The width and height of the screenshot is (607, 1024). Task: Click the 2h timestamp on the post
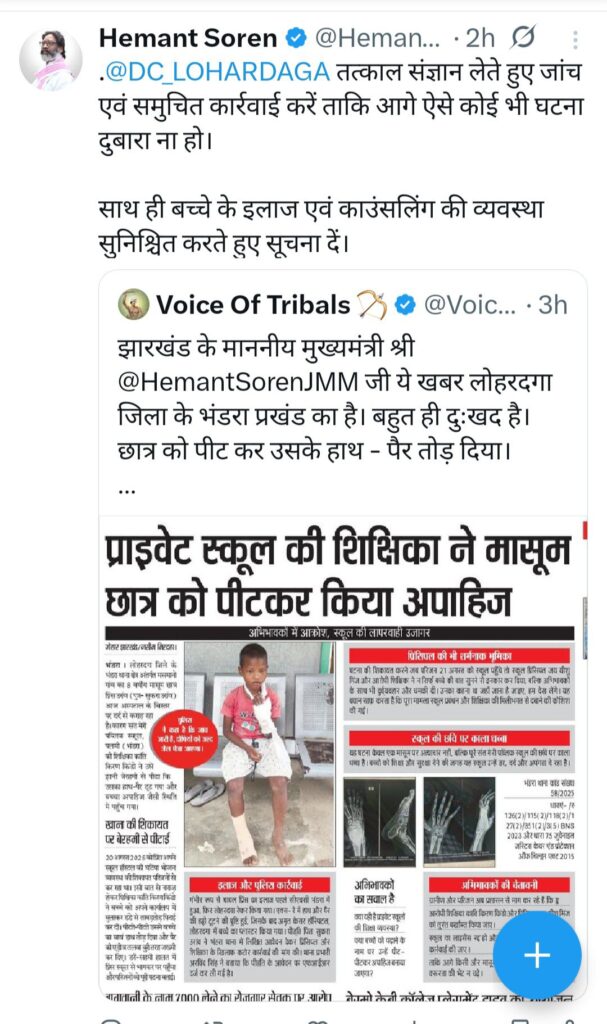(x=480, y=39)
